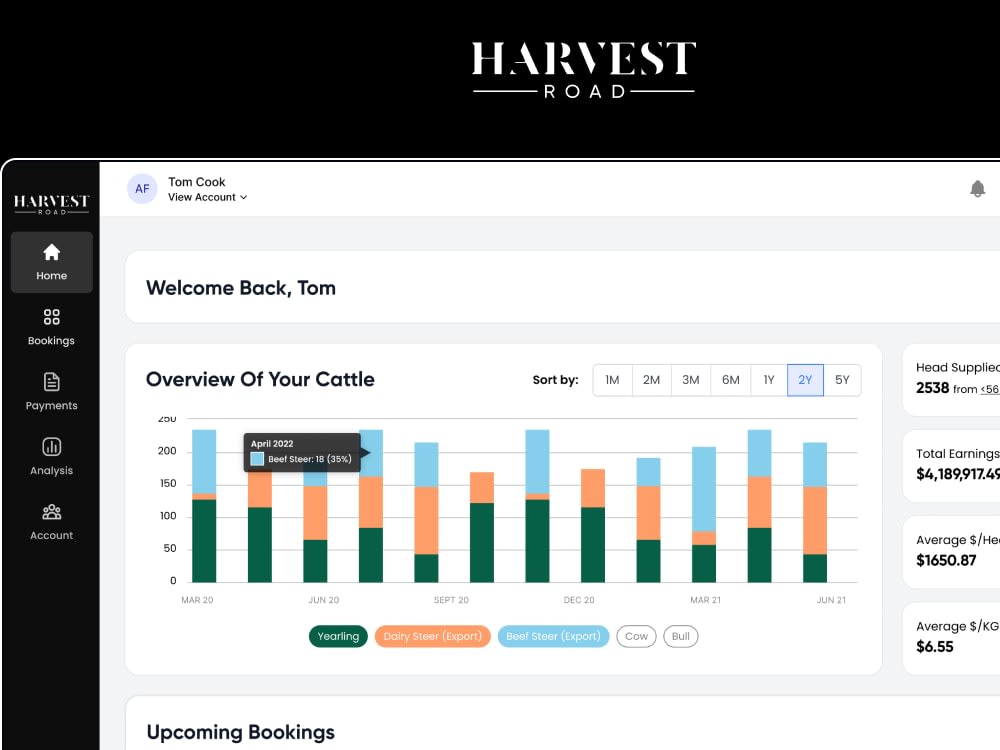
Task: Click the 2538 head supplied value
Action: tap(932, 388)
